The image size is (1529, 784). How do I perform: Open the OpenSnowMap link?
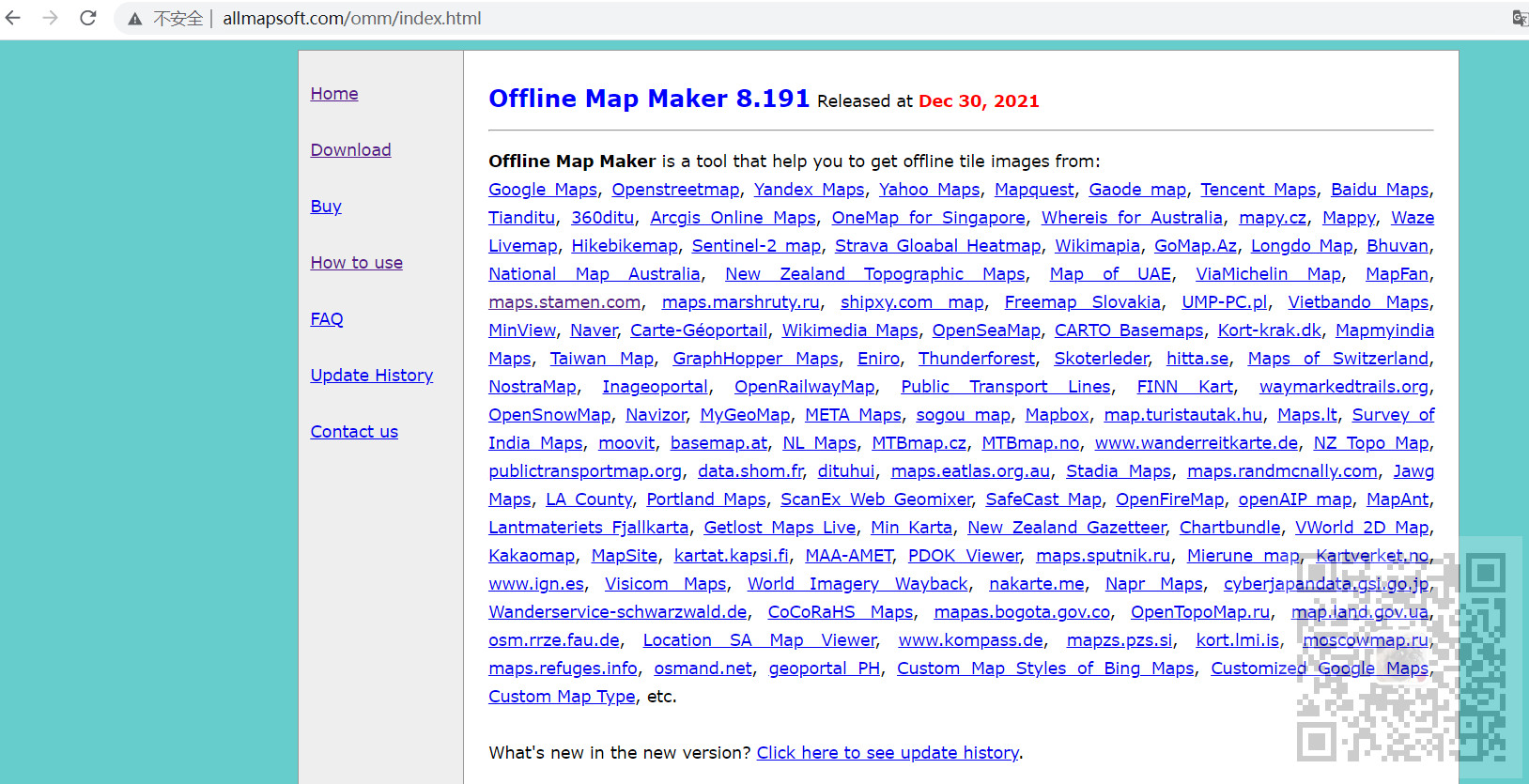click(x=549, y=415)
